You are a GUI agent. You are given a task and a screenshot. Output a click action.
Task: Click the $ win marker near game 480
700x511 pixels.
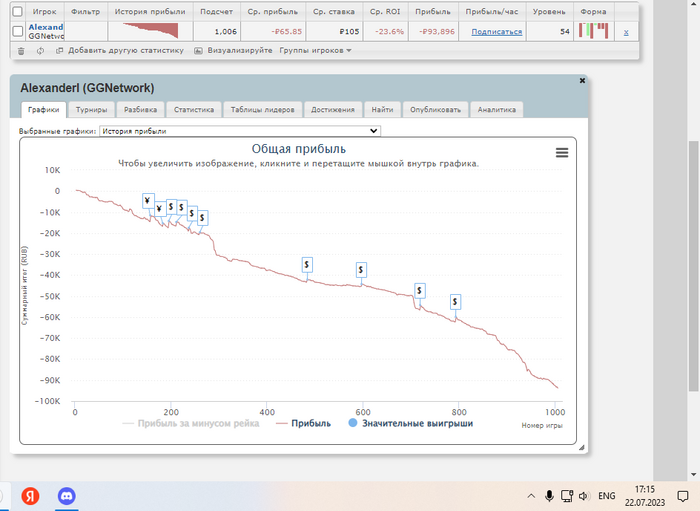307,265
